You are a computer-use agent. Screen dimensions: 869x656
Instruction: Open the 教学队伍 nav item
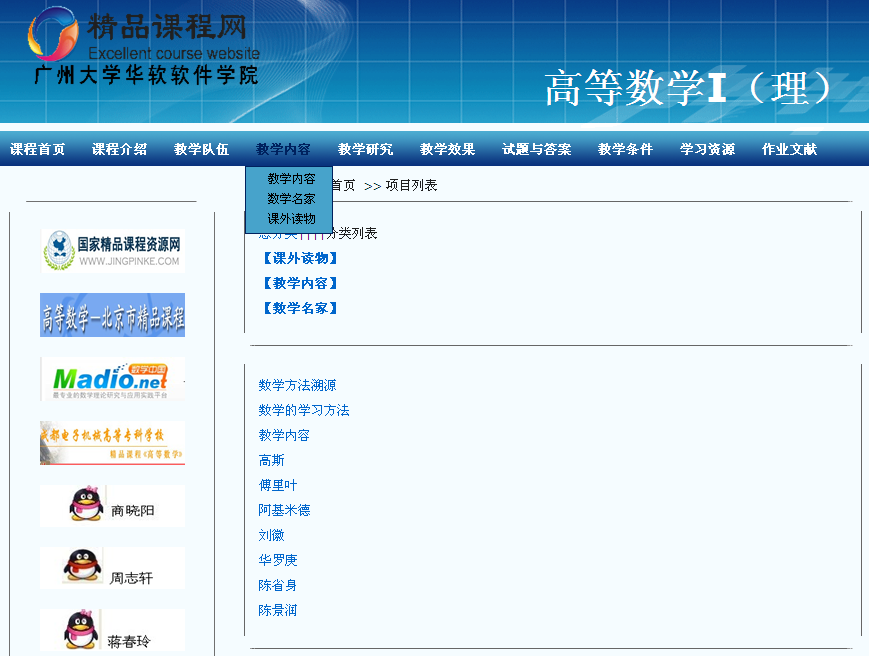tap(201, 150)
